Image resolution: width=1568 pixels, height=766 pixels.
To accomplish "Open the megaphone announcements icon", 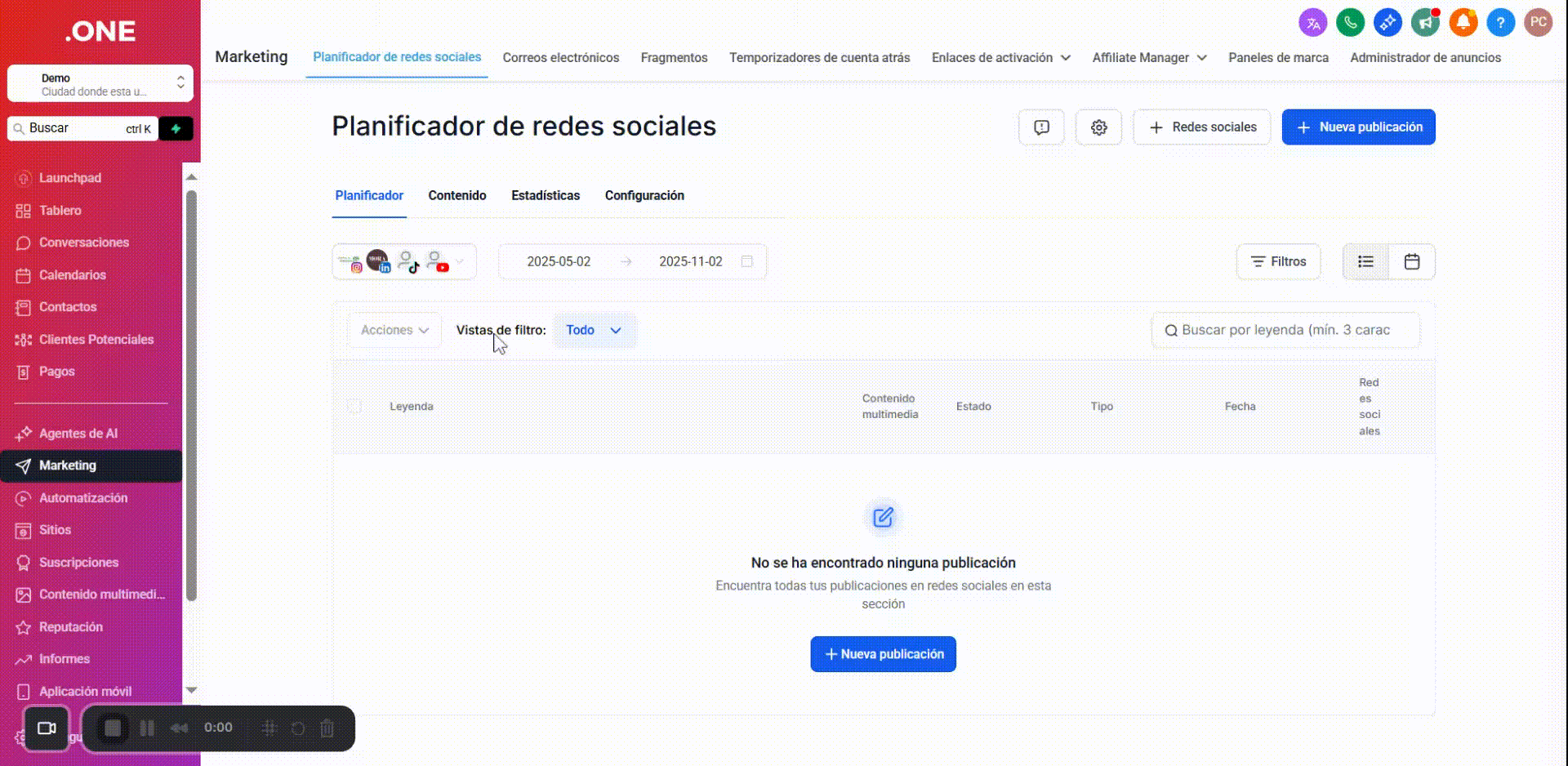I will coord(1426,23).
